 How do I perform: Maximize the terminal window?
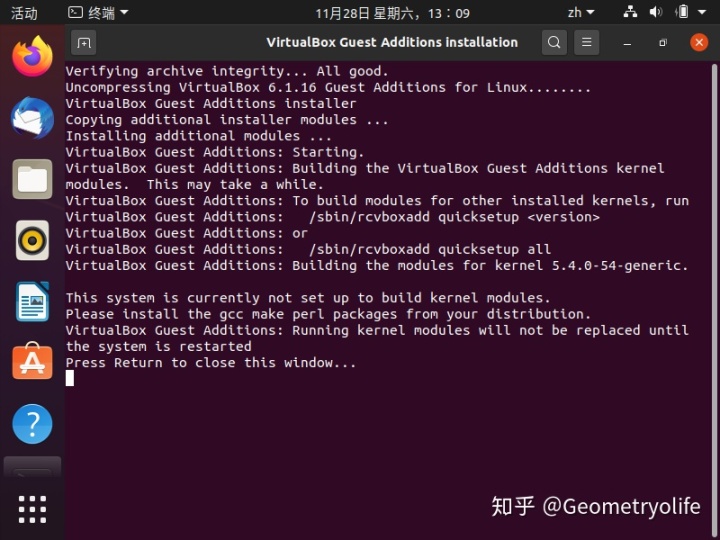pyautogui.click(x=663, y=43)
